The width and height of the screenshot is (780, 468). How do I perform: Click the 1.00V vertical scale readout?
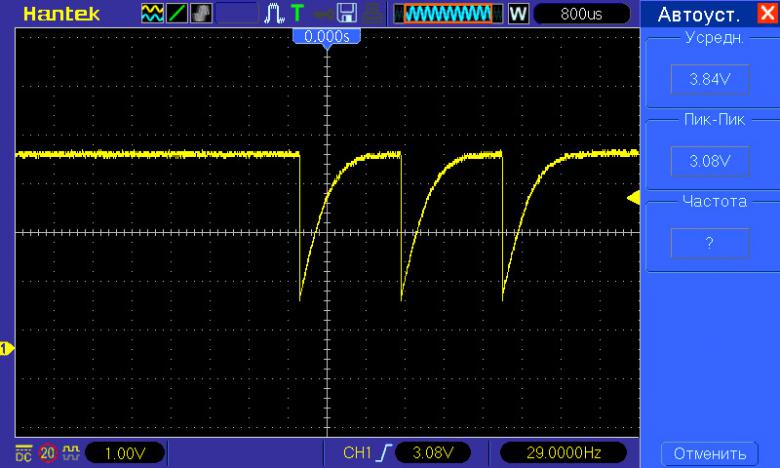pyautogui.click(x=125, y=453)
